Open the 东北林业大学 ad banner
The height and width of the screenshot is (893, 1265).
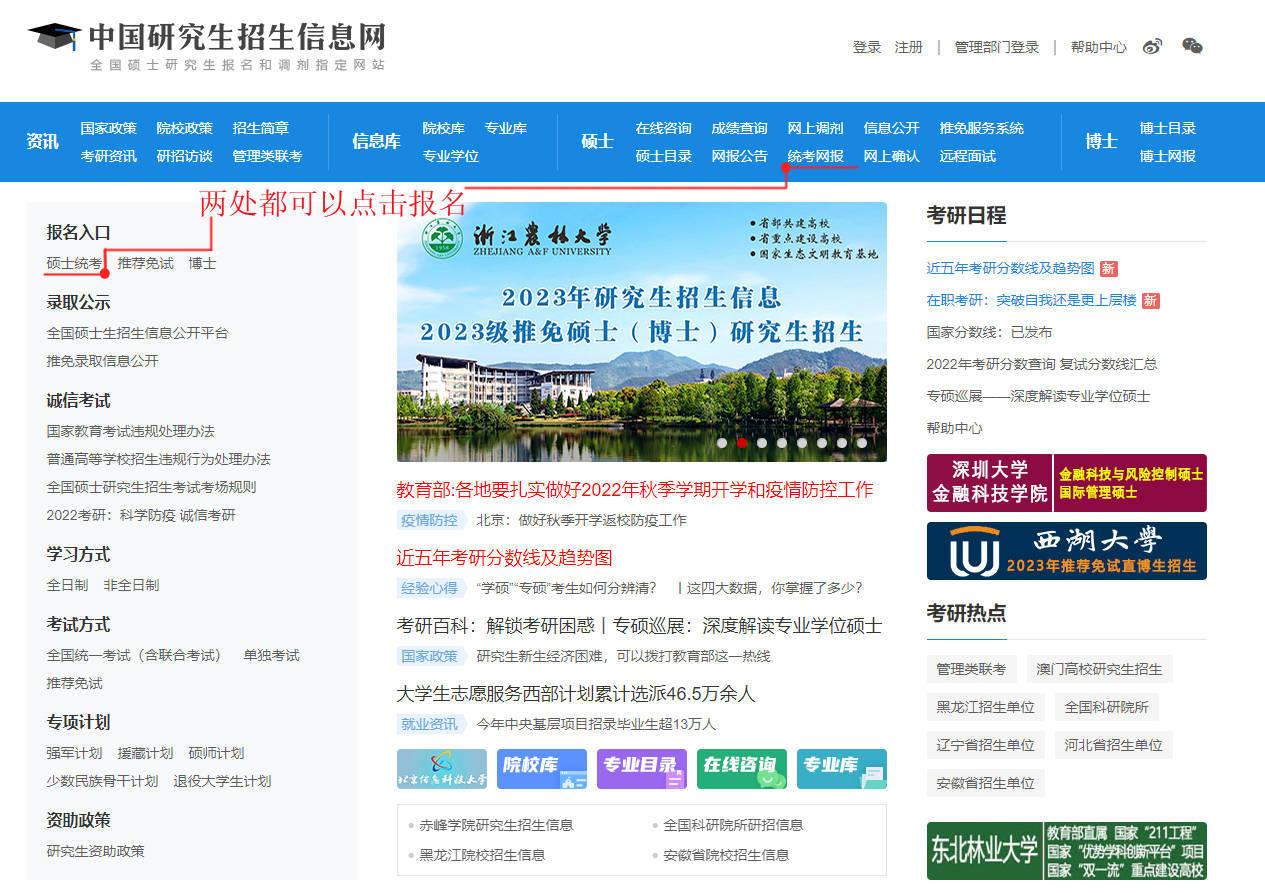click(x=1067, y=851)
